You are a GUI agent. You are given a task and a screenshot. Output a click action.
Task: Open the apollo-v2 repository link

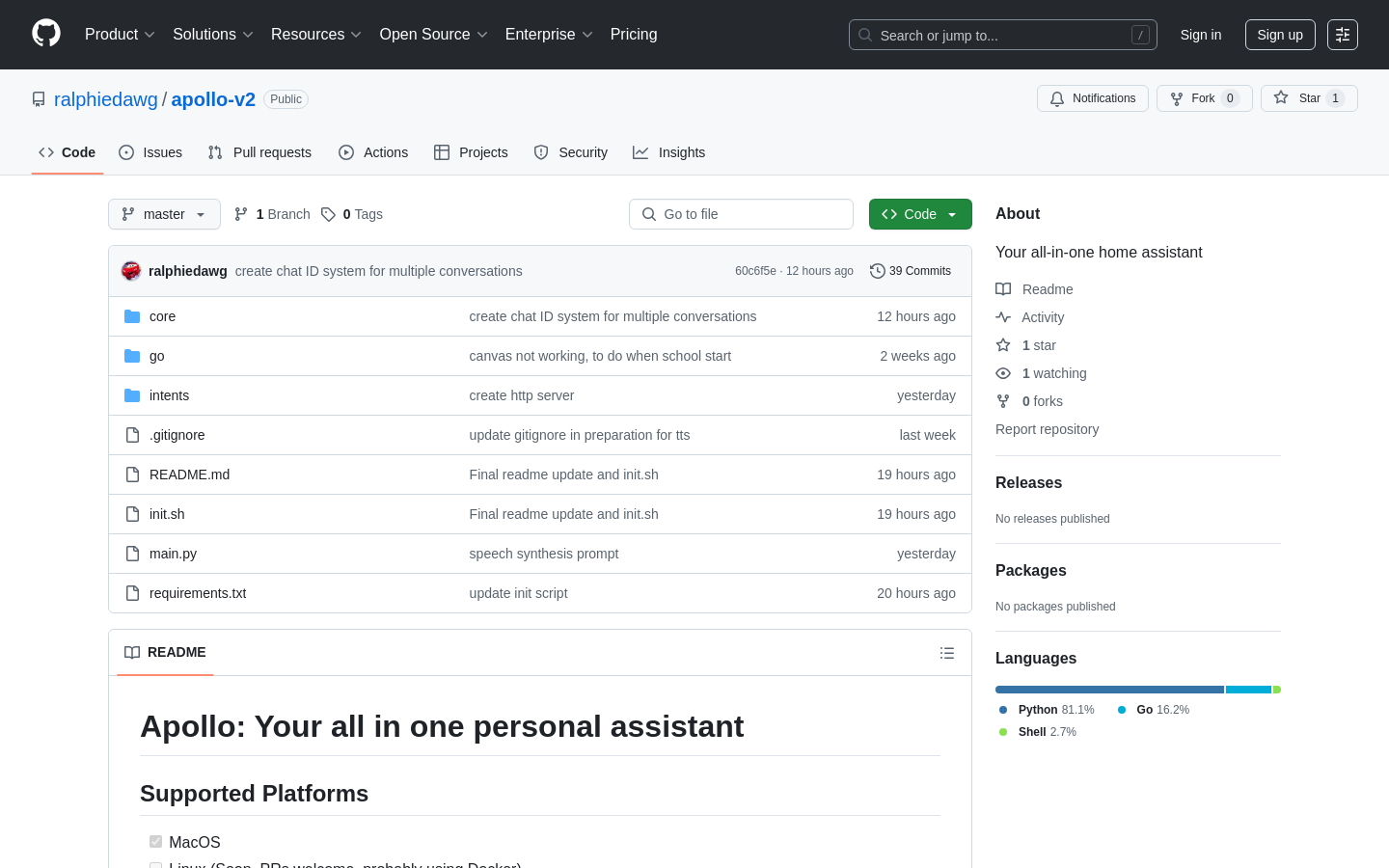213,99
